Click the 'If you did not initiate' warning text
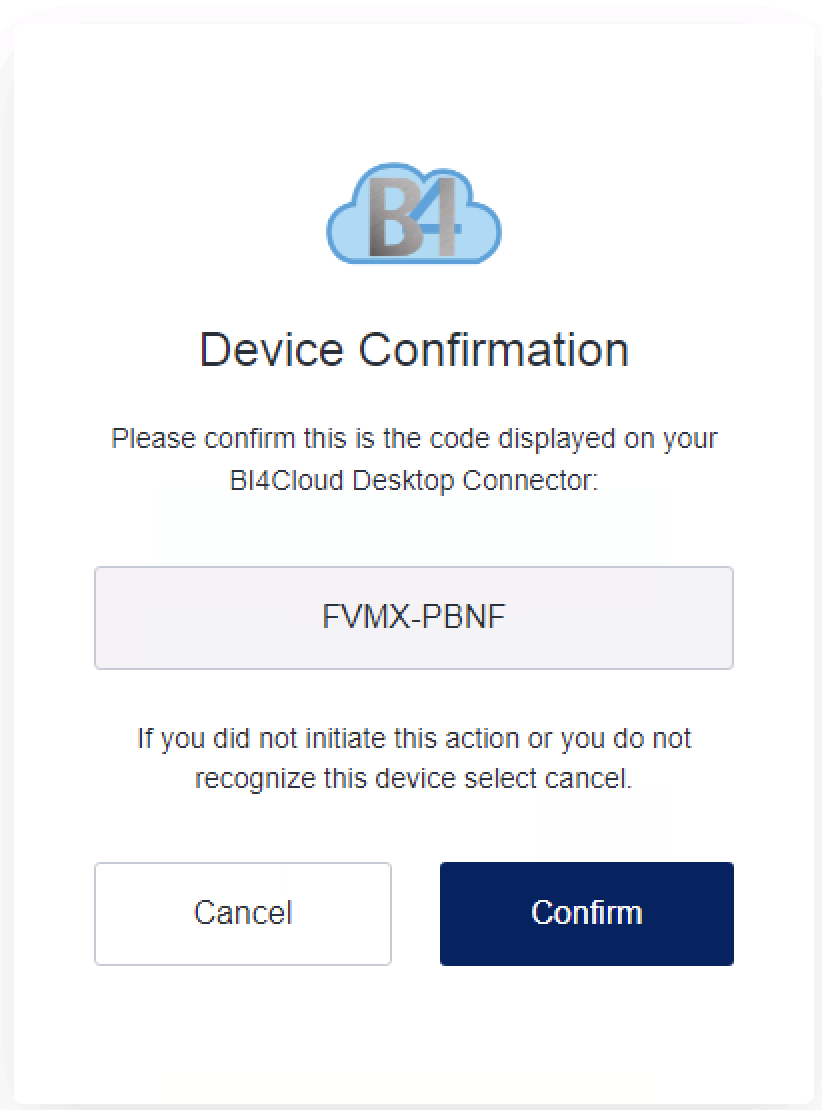The image size is (822, 1110). 414,738
